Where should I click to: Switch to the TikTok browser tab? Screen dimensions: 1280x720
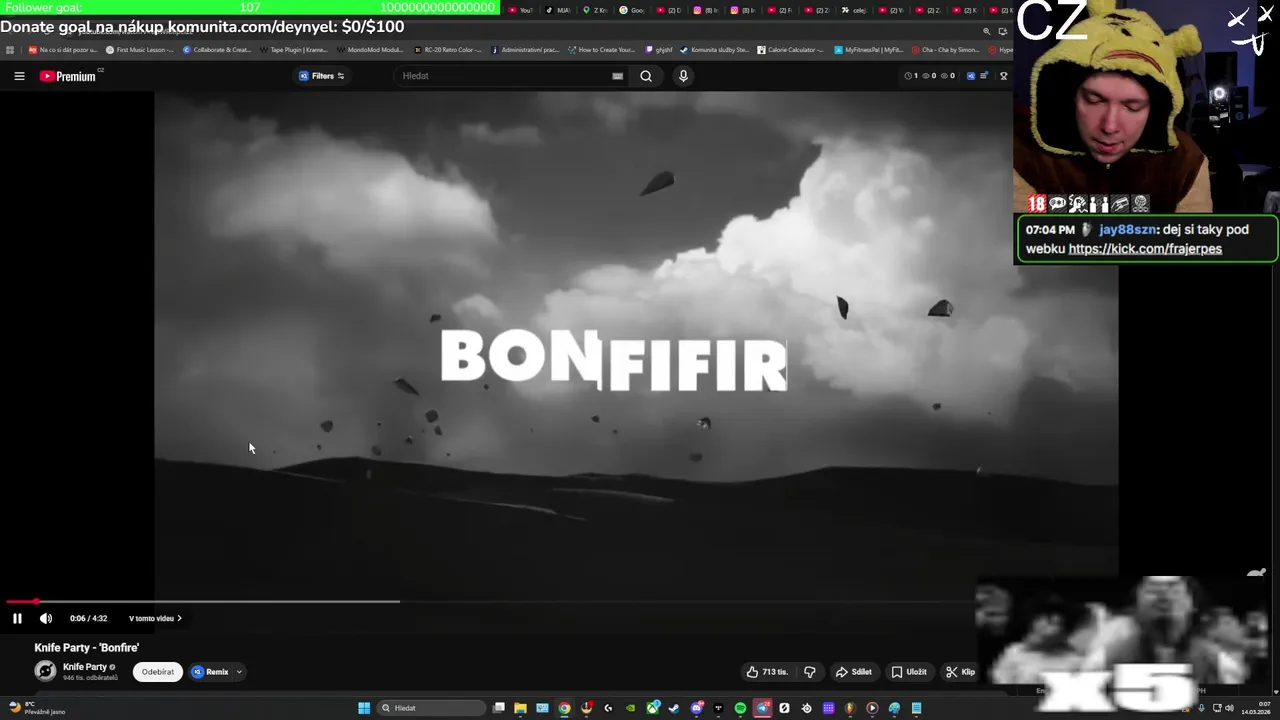click(557, 10)
